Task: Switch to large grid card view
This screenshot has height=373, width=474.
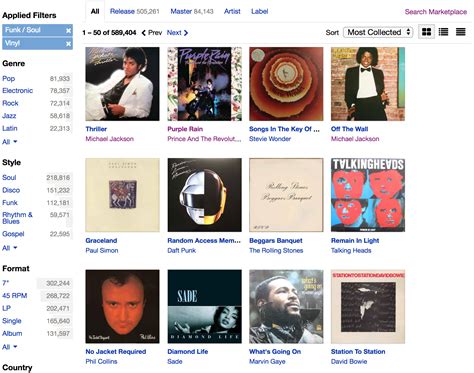Action: point(426,32)
